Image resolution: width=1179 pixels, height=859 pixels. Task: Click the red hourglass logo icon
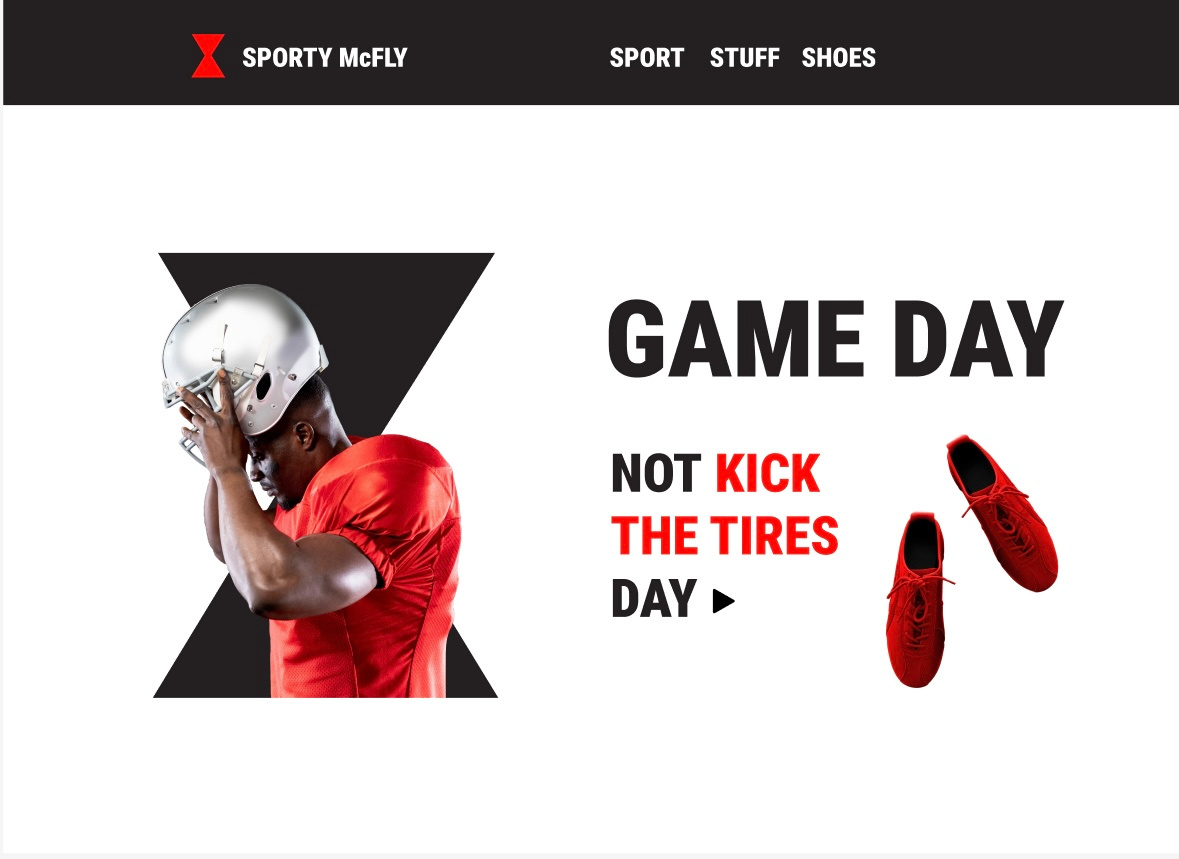(208, 56)
